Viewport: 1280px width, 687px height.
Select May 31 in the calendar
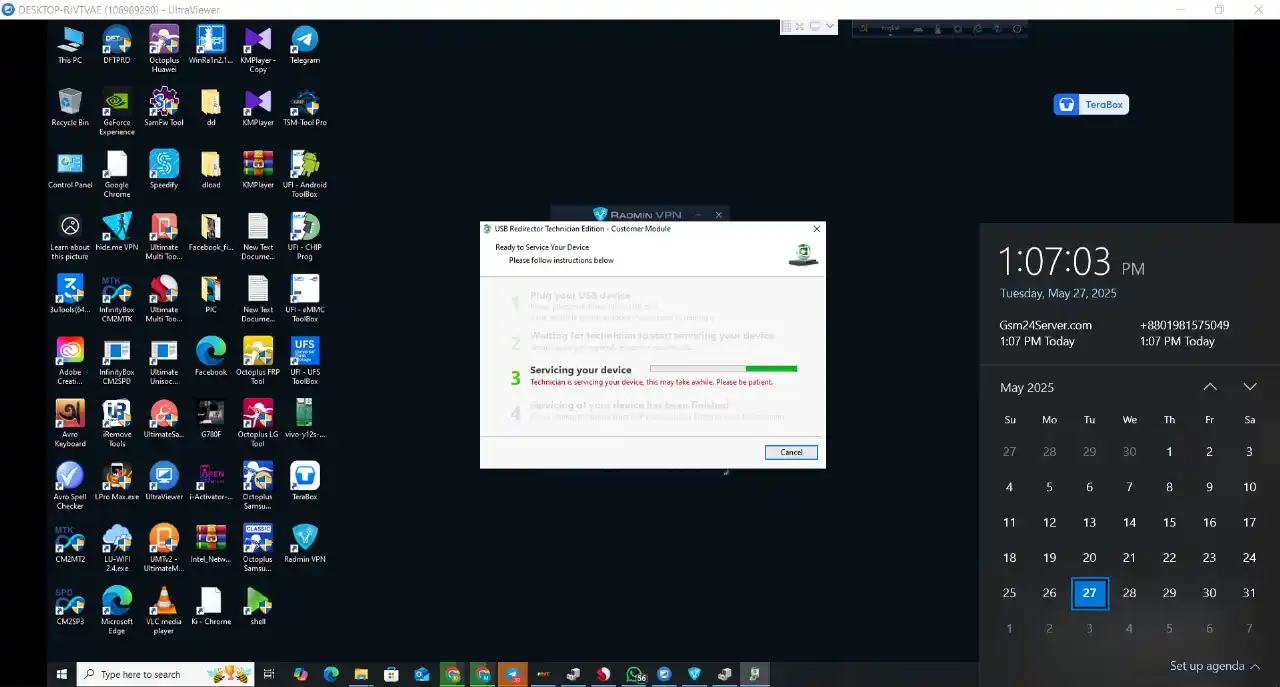tap(1249, 593)
